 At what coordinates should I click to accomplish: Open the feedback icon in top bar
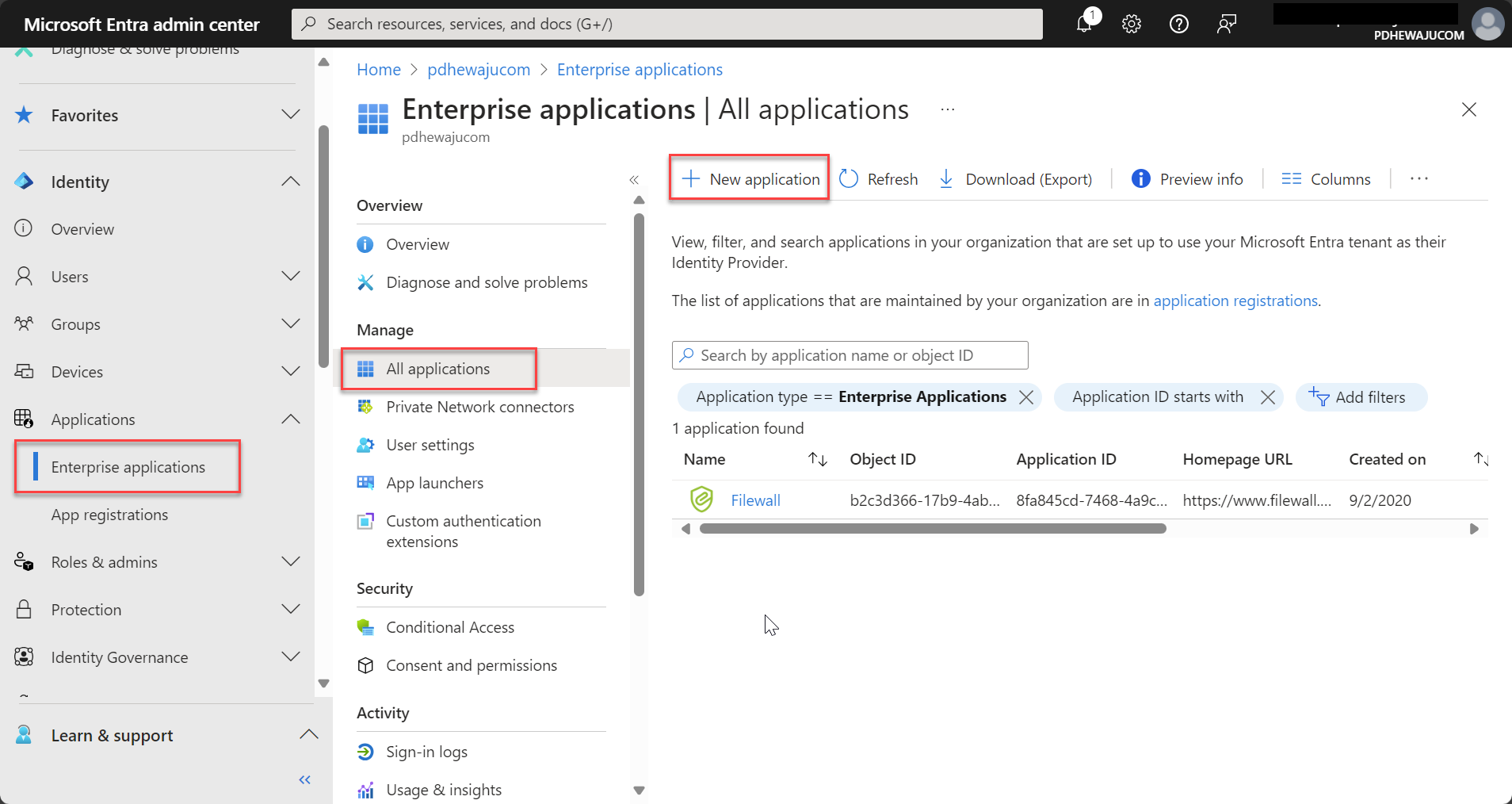click(x=1227, y=24)
